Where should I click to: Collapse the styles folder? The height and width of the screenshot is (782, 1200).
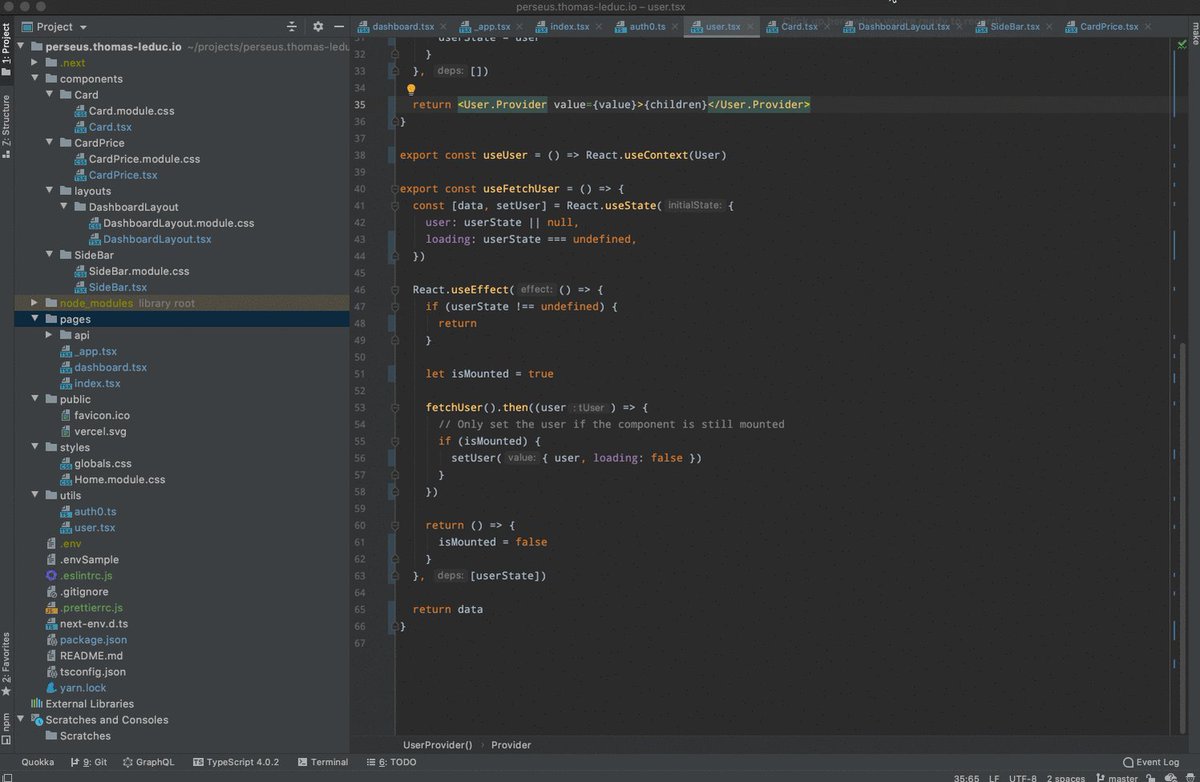(x=36, y=447)
